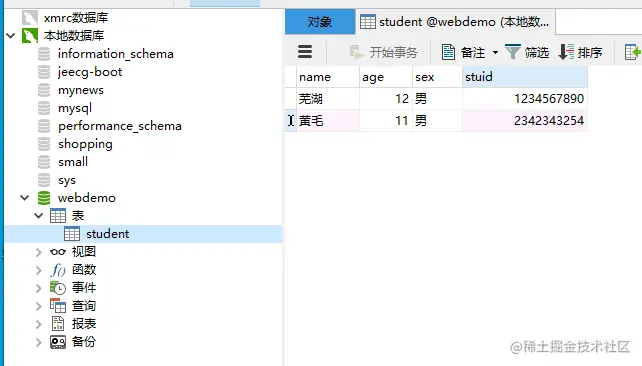This screenshot has height=366, width=642.
Task: Select the 1234567890 stuid cell
Action: click(525, 99)
